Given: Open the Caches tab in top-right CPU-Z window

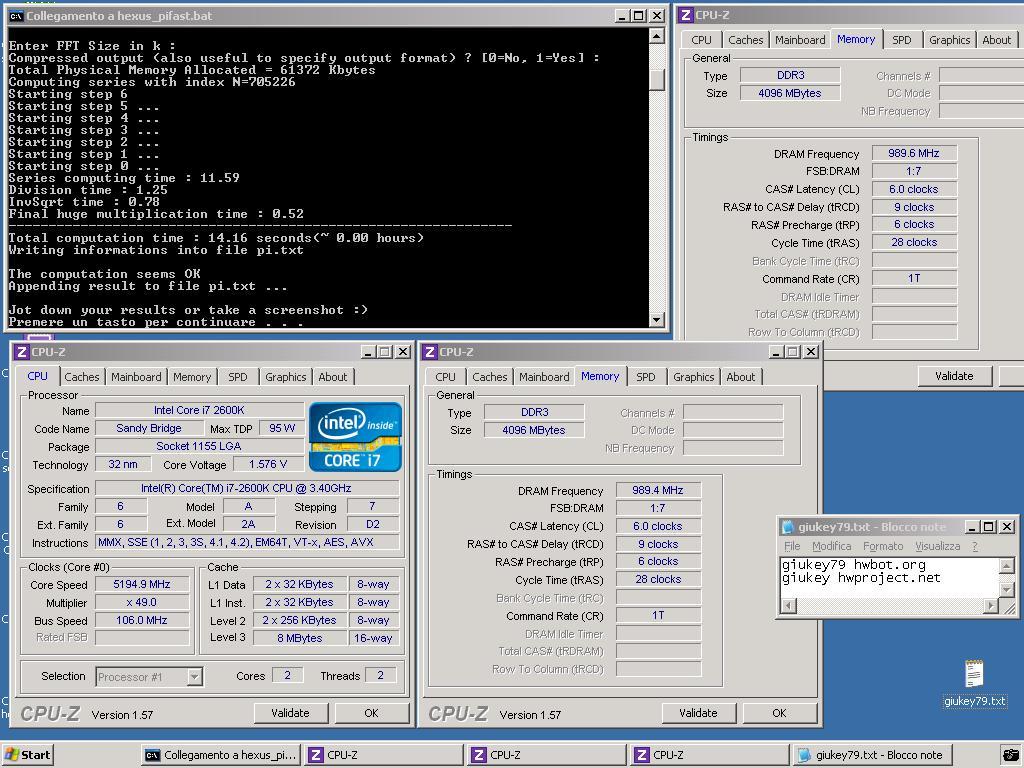Looking at the screenshot, I should point(746,40).
